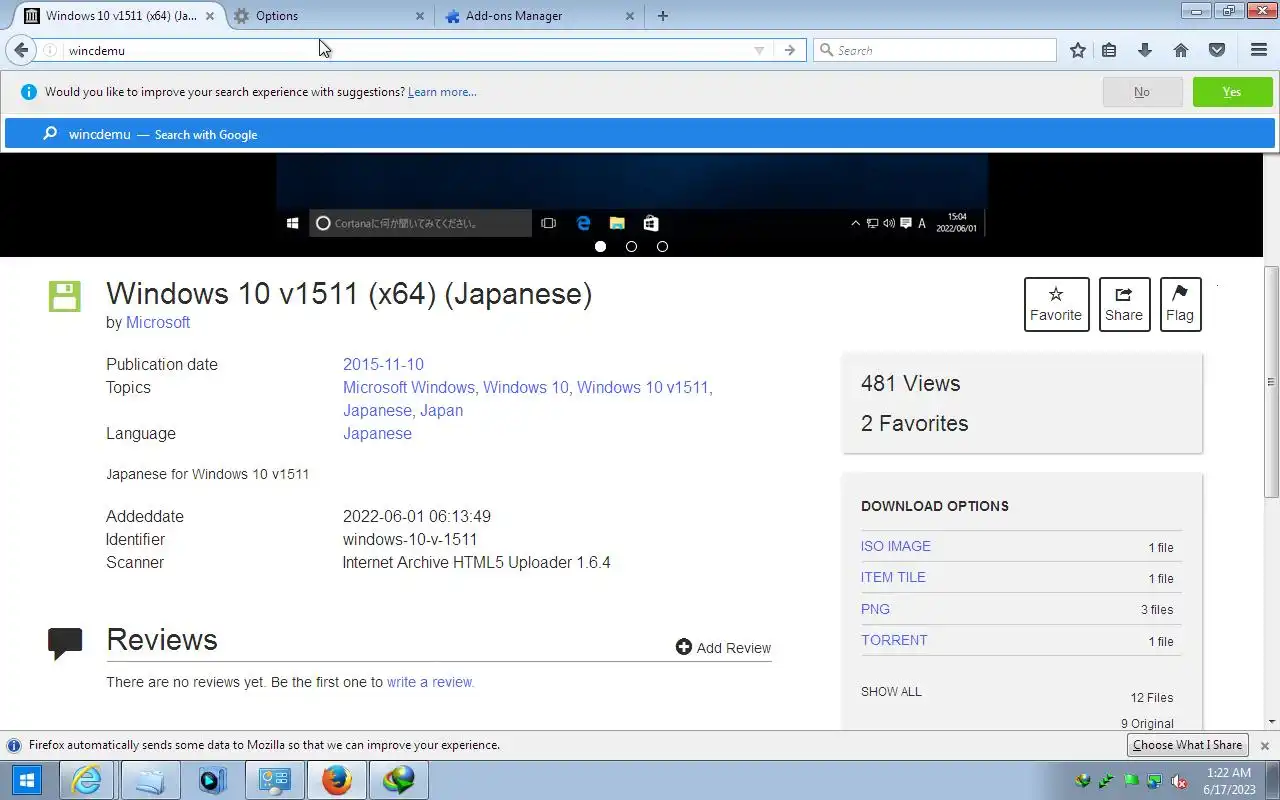Accept search suggestions with Yes button

coord(1232,92)
